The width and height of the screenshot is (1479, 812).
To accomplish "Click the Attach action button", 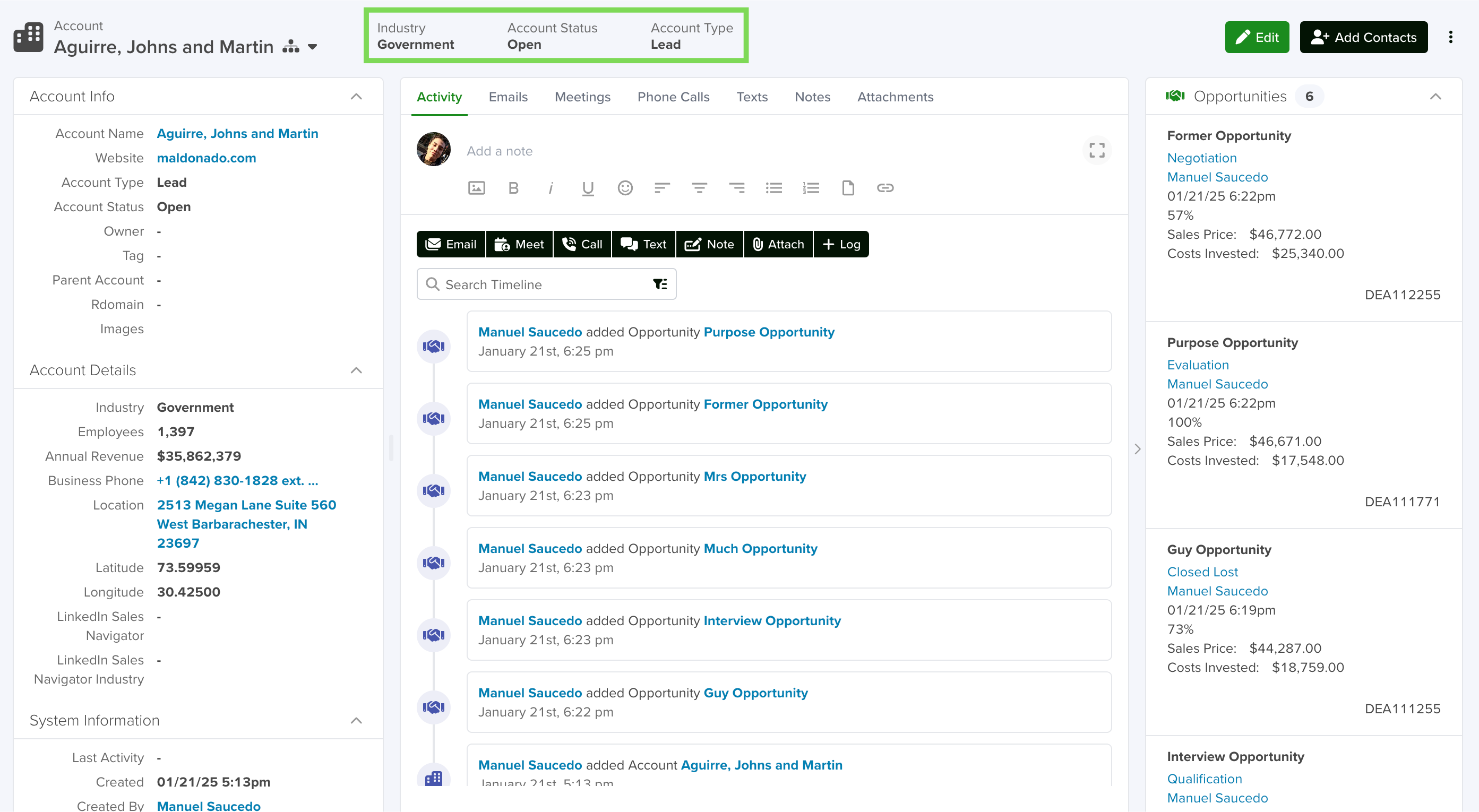I will [778, 245].
